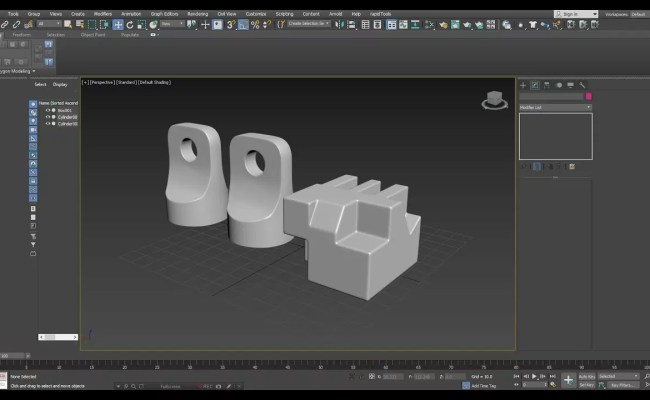Open the Material Editor icon
This screenshot has width=650, height=400.
(x=429, y=25)
